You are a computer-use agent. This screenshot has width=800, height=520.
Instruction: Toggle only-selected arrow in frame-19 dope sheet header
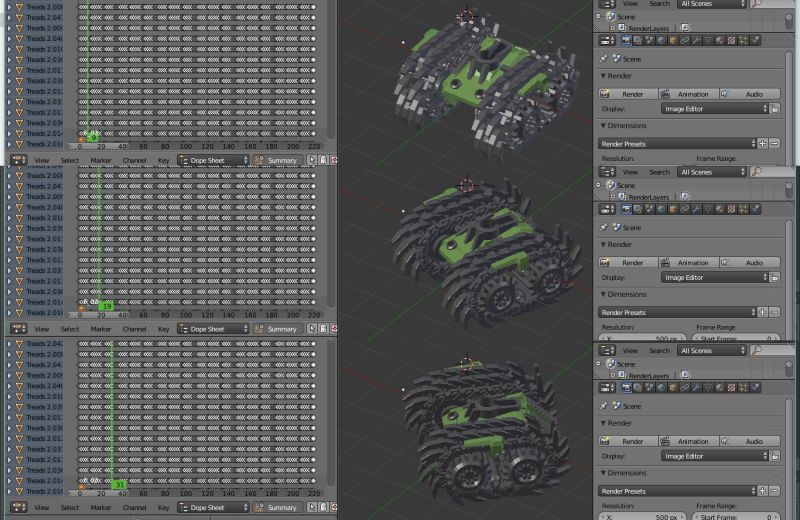312,329
